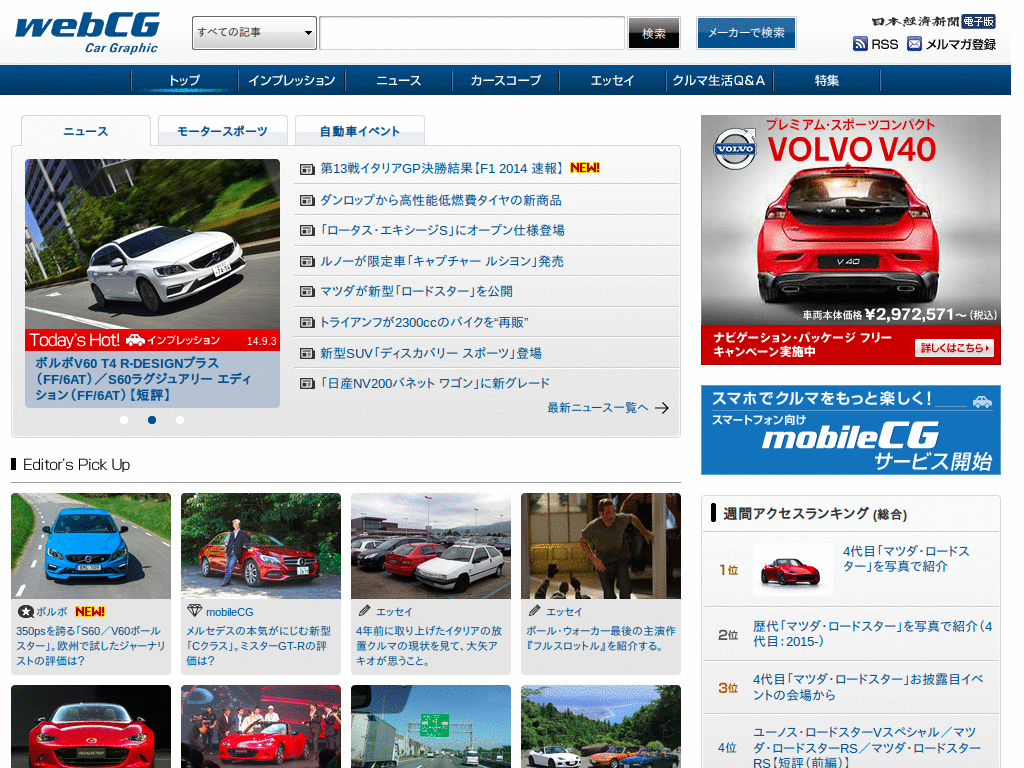Click the car icon in Today's Hot banner
The image size is (1024, 768).
point(135,340)
